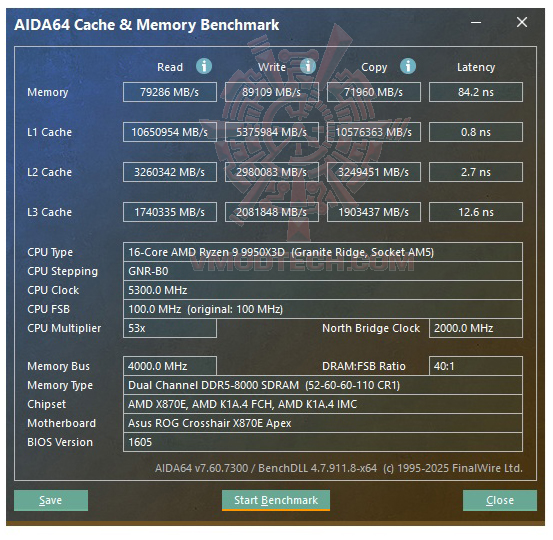Start Benchmark run

point(276,500)
